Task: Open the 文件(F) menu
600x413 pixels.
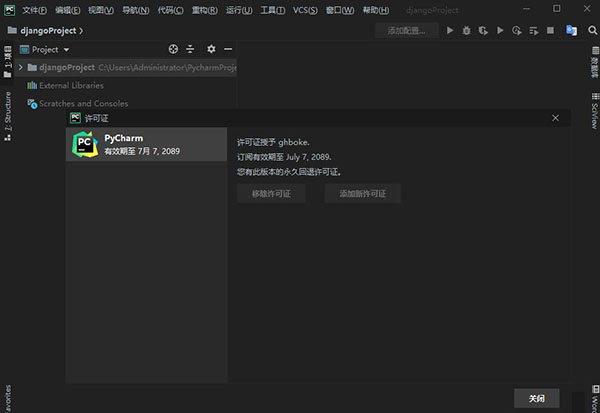Action: point(34,10)
